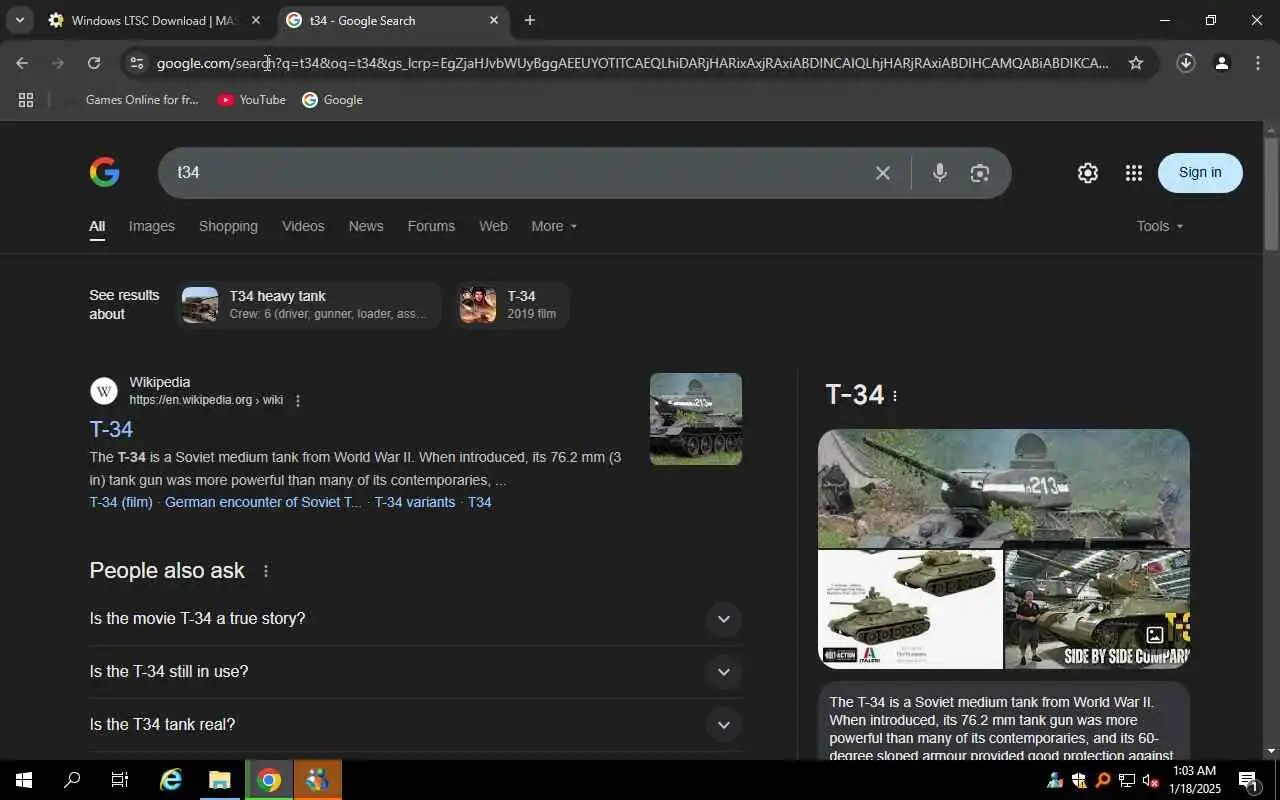Close the Windows LTSC Download tab
The height and width of the screenshot is (800, 1280).
(x=256, y=20)
